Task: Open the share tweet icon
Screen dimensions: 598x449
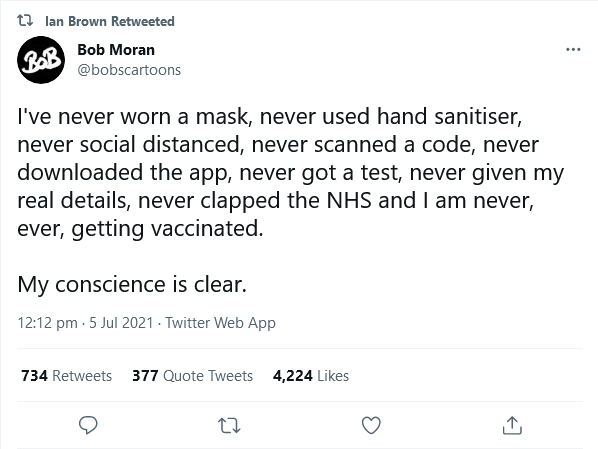Action: coord(512,425)
